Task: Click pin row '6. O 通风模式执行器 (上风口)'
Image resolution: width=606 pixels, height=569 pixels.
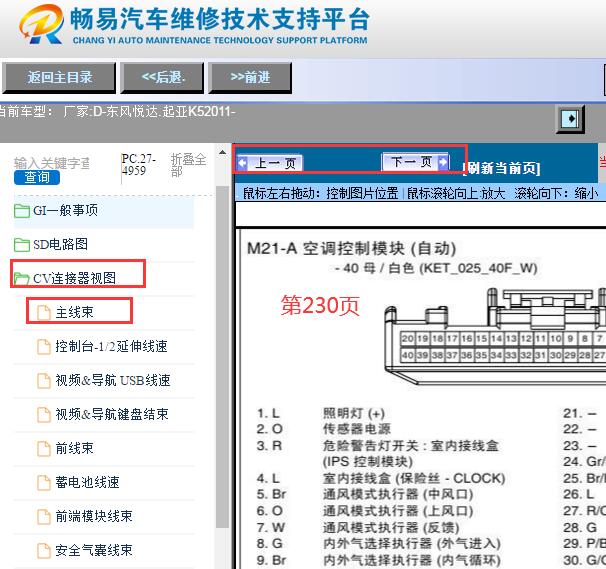Action: pyautogui.click(x=365, y=511)
